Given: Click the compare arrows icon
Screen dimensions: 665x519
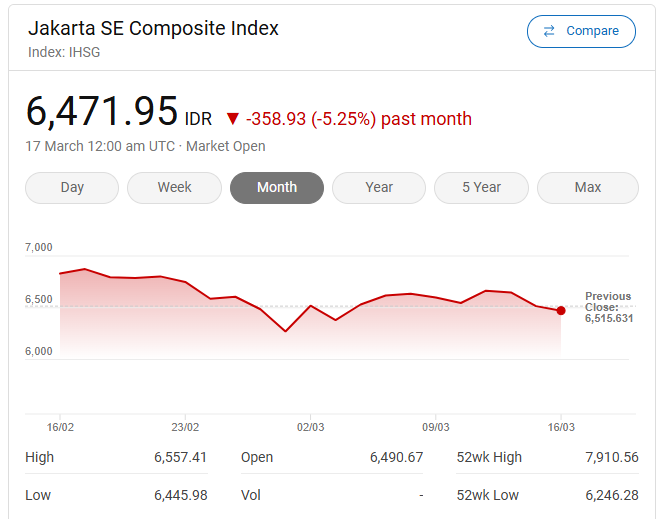Looking at the screenshot, I should tap(549, 31).
